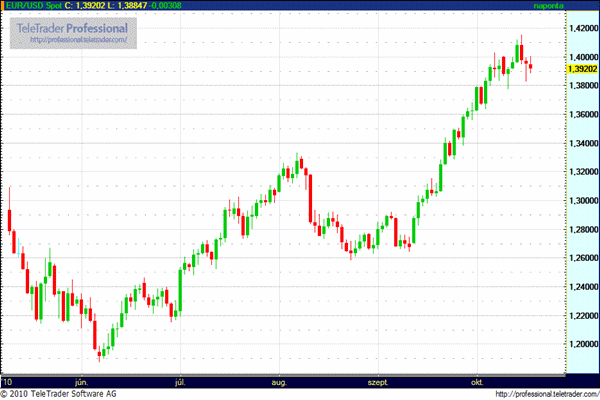
Task: Click the 'szept.' month marker on time axis
Action: [x=378, y=382]
